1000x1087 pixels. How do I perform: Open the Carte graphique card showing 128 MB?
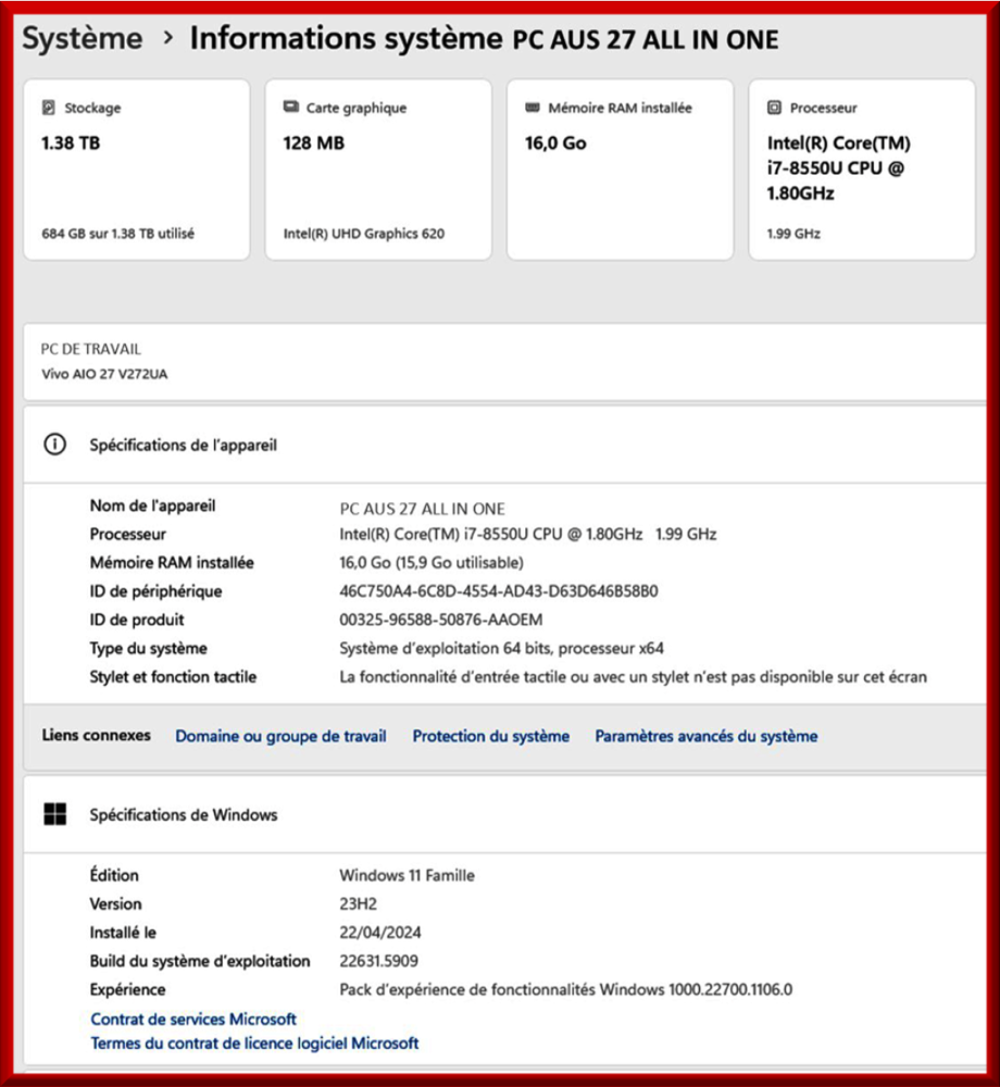click(x=378, y=170)
